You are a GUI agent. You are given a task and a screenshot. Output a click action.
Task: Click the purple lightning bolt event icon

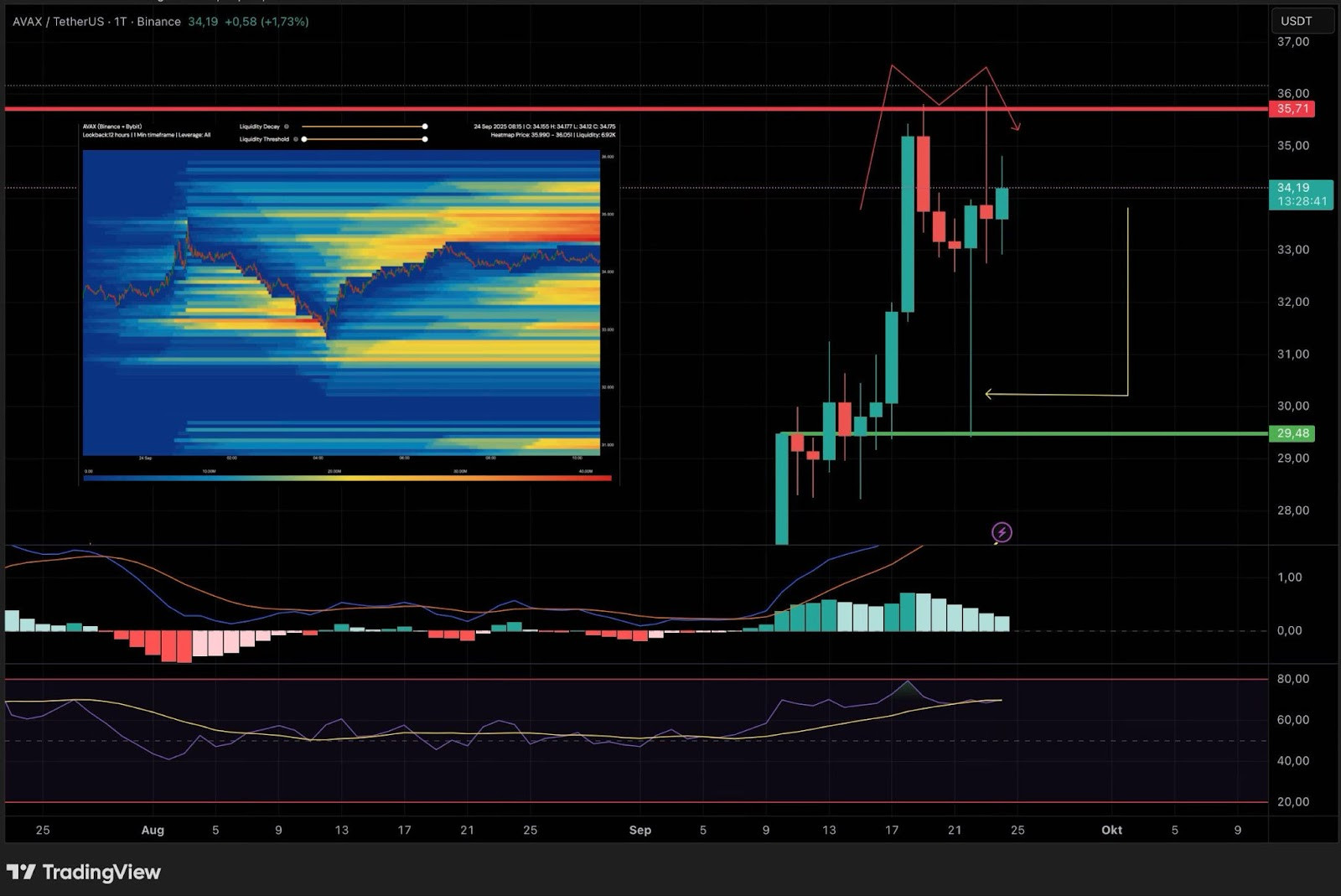[1002, 532]
